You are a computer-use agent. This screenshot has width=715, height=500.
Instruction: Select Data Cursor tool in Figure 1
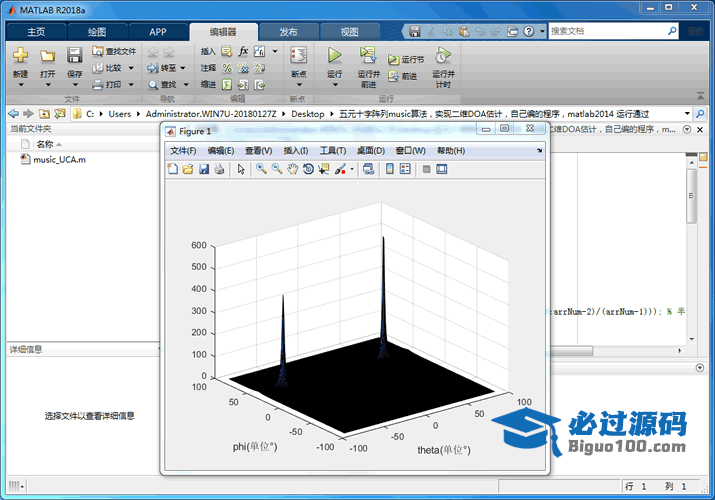(324, 169)
